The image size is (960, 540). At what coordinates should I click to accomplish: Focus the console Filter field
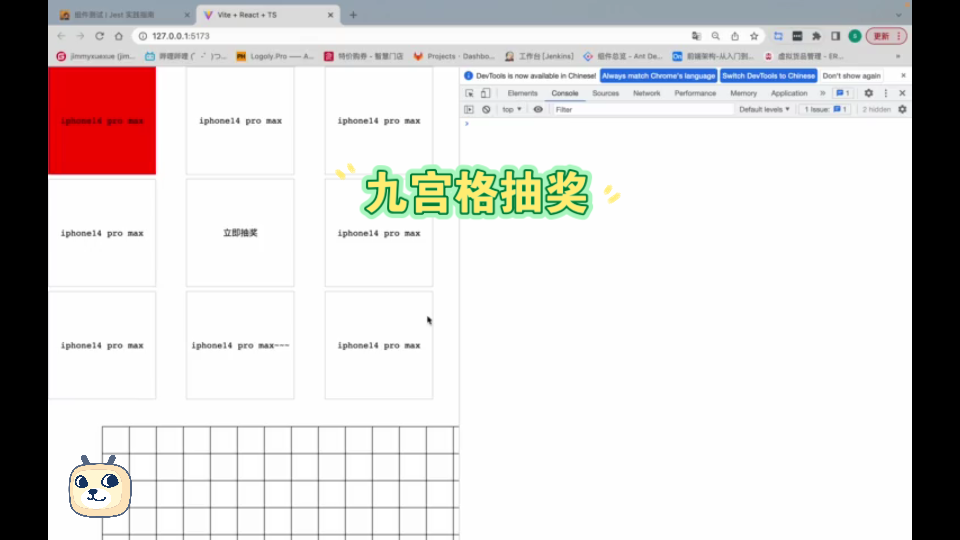(643, 110)
